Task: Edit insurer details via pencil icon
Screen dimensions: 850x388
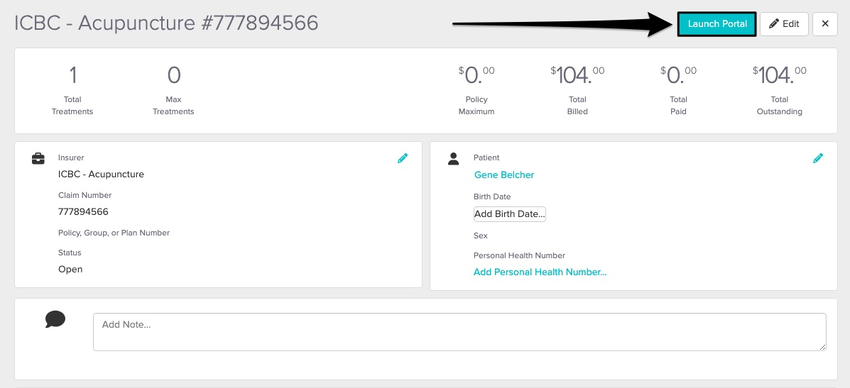Action: click(x=402, y=158)
